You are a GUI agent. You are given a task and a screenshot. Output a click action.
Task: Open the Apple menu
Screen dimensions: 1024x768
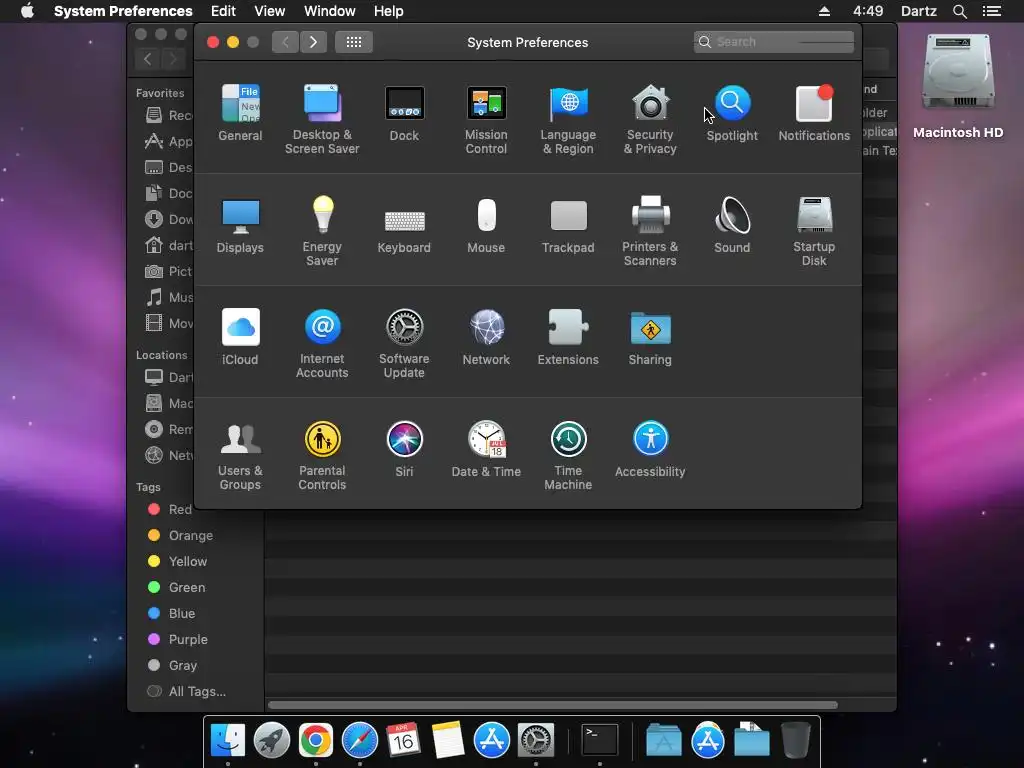[x=27, y=11]
